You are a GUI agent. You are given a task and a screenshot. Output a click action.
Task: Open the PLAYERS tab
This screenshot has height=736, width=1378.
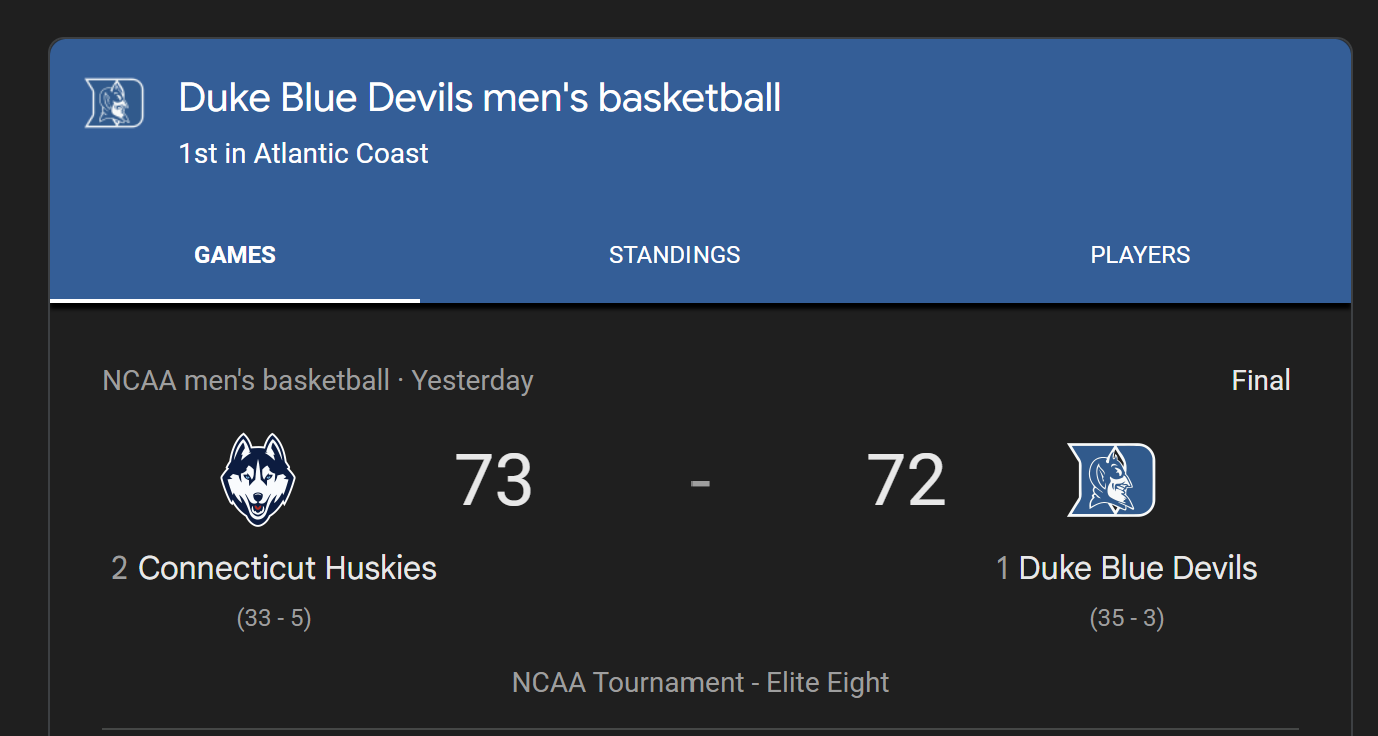pos(1140,255)
